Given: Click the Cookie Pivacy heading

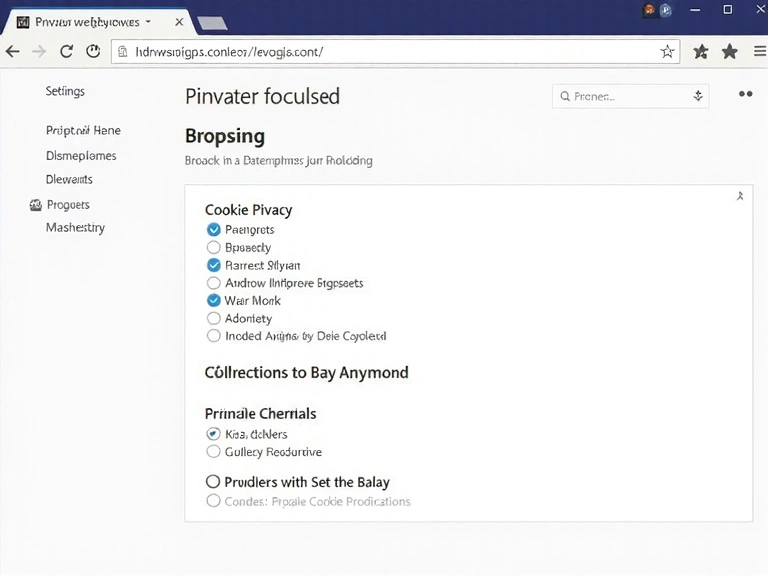Looking at the screenshot, I should point(248,210).
